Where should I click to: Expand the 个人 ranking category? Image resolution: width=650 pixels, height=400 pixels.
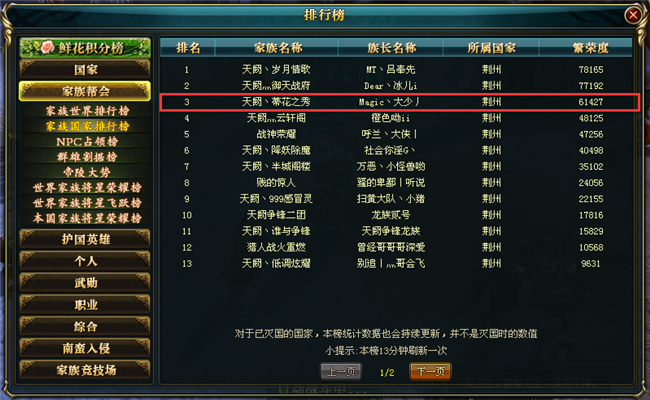tap(85, 261)
